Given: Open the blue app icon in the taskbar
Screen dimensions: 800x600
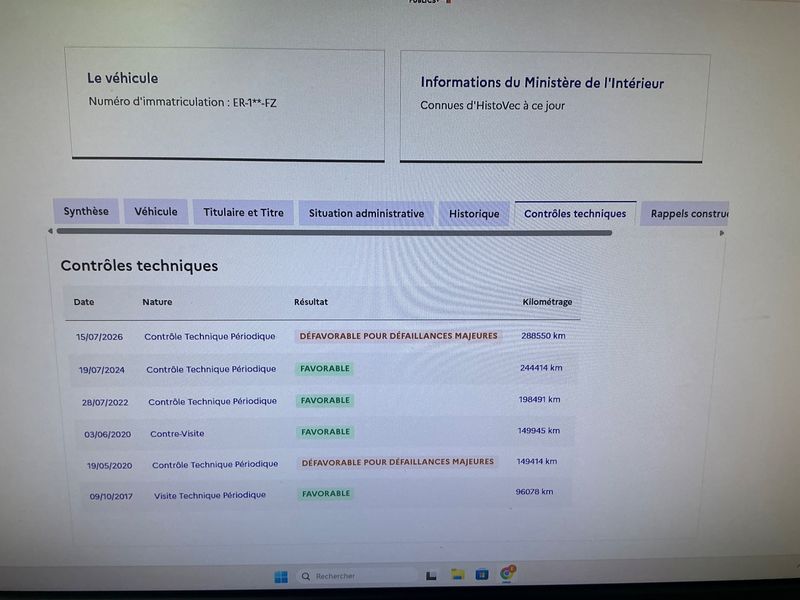Looking at the screenshot, I should [x=482, y=574].
